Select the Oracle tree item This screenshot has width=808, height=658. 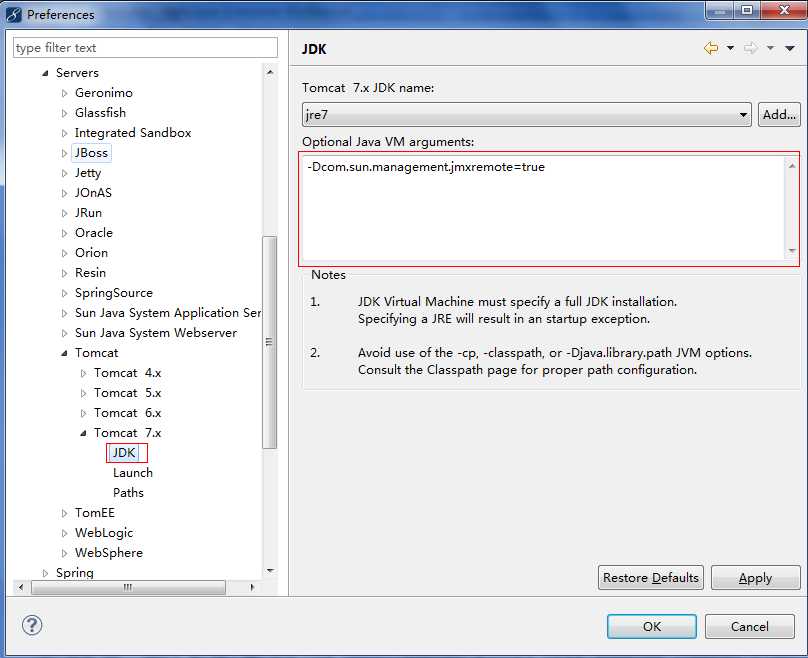pyautogui.click(x=94, y=233)
